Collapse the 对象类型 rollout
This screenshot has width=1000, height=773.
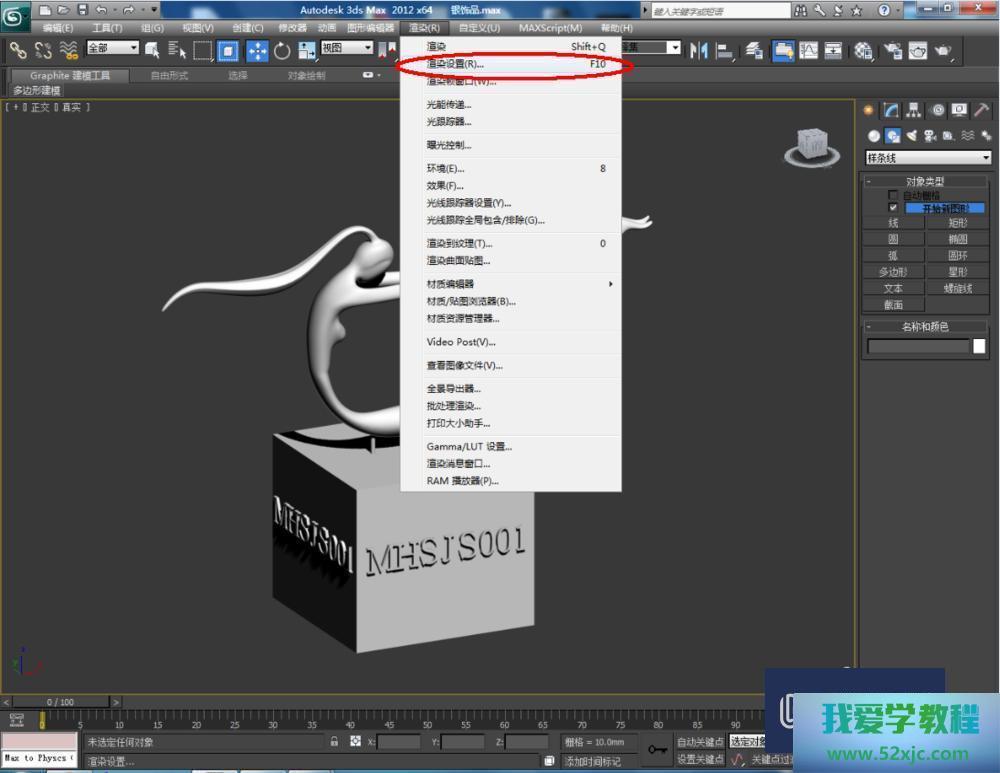click(x=925, y=182)
